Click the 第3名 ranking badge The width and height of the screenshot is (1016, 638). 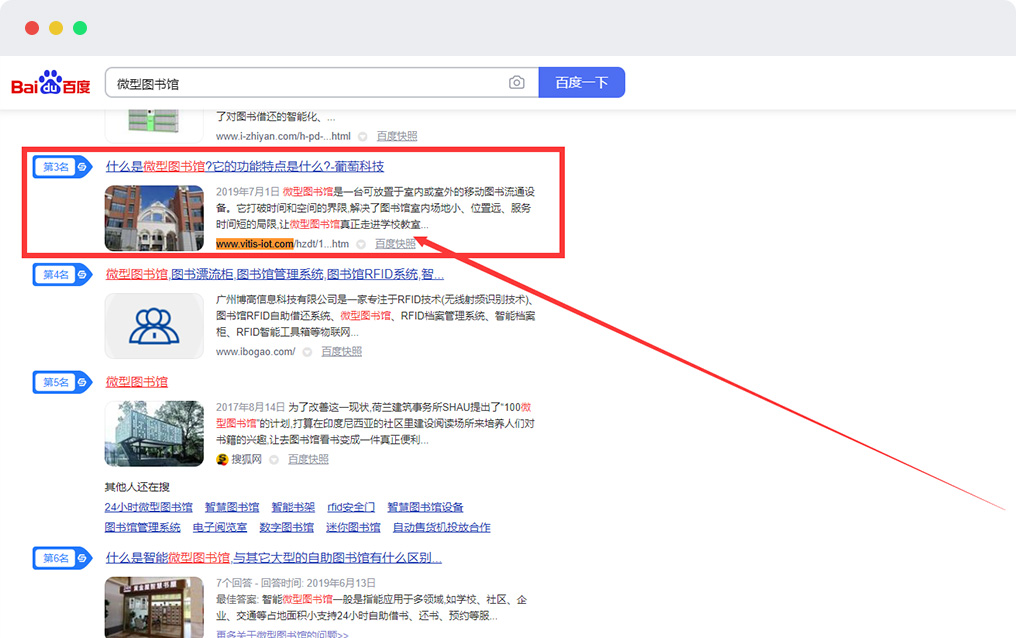point(63,167)
